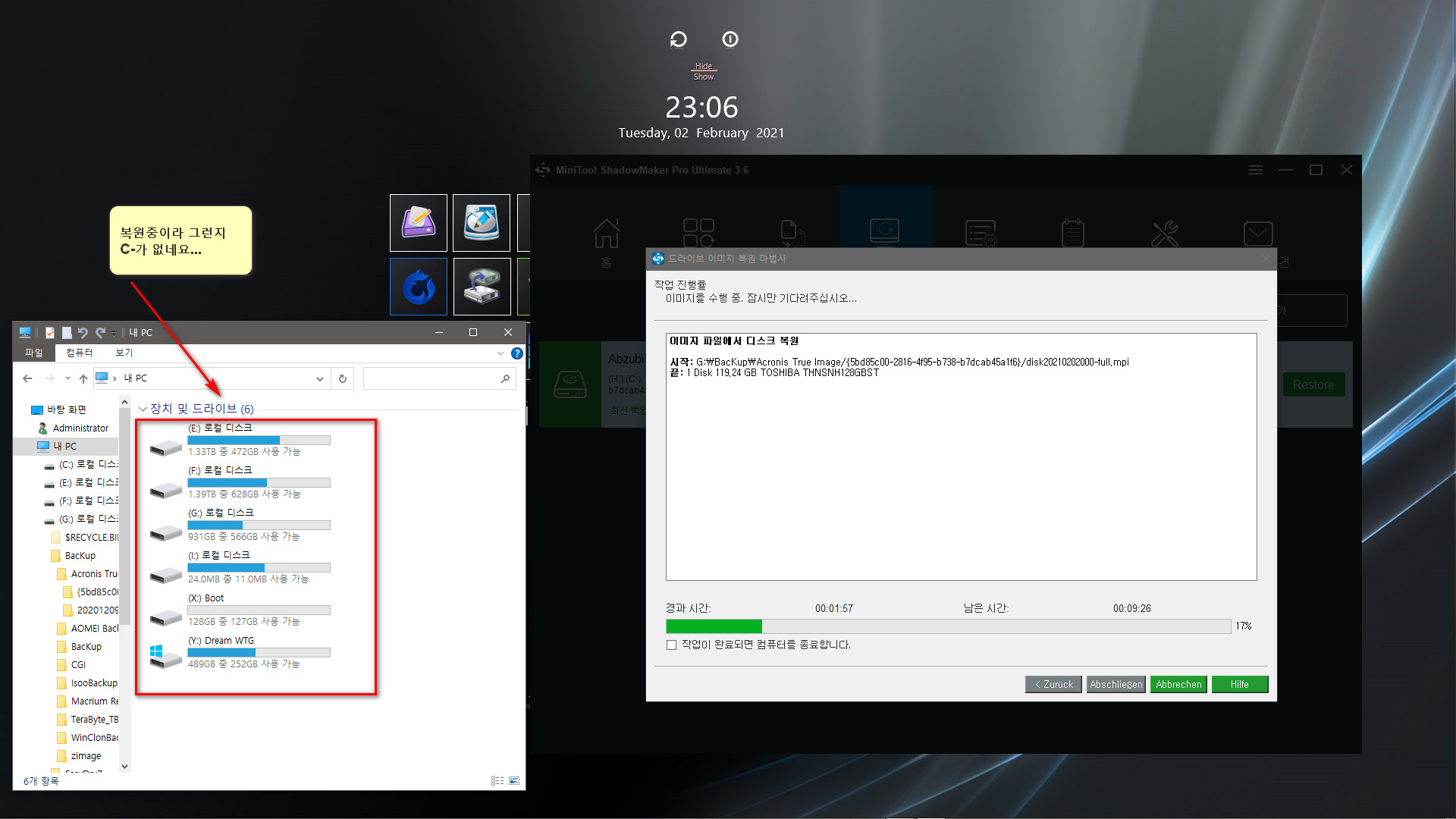The width and height of the screenshot is (1456, 819).
Task: Open MiniTool ShadowMaker Backup grid icon
Action: [698, 234]
